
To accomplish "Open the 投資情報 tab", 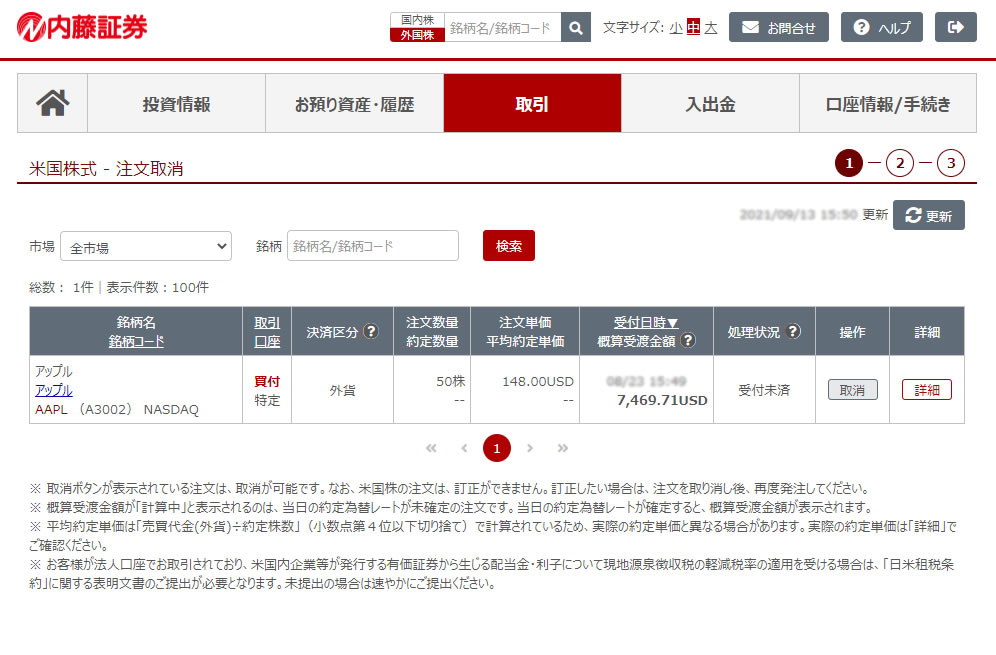I will [x=176, y=103].
